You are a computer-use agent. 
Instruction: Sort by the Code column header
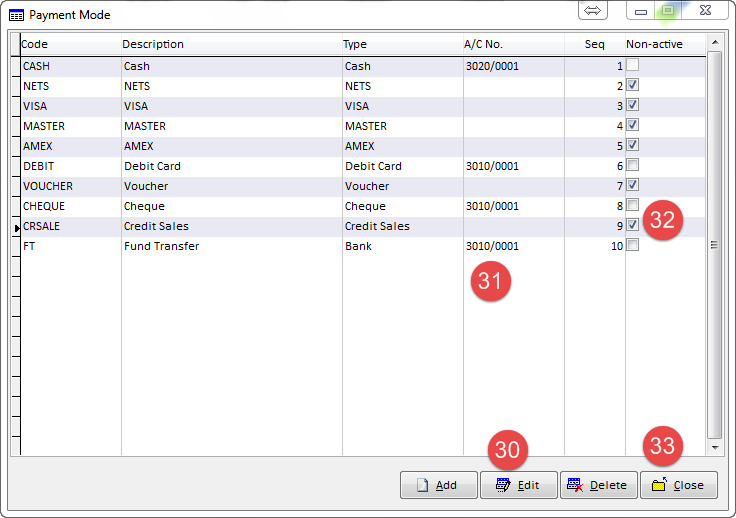click(71, 44)
